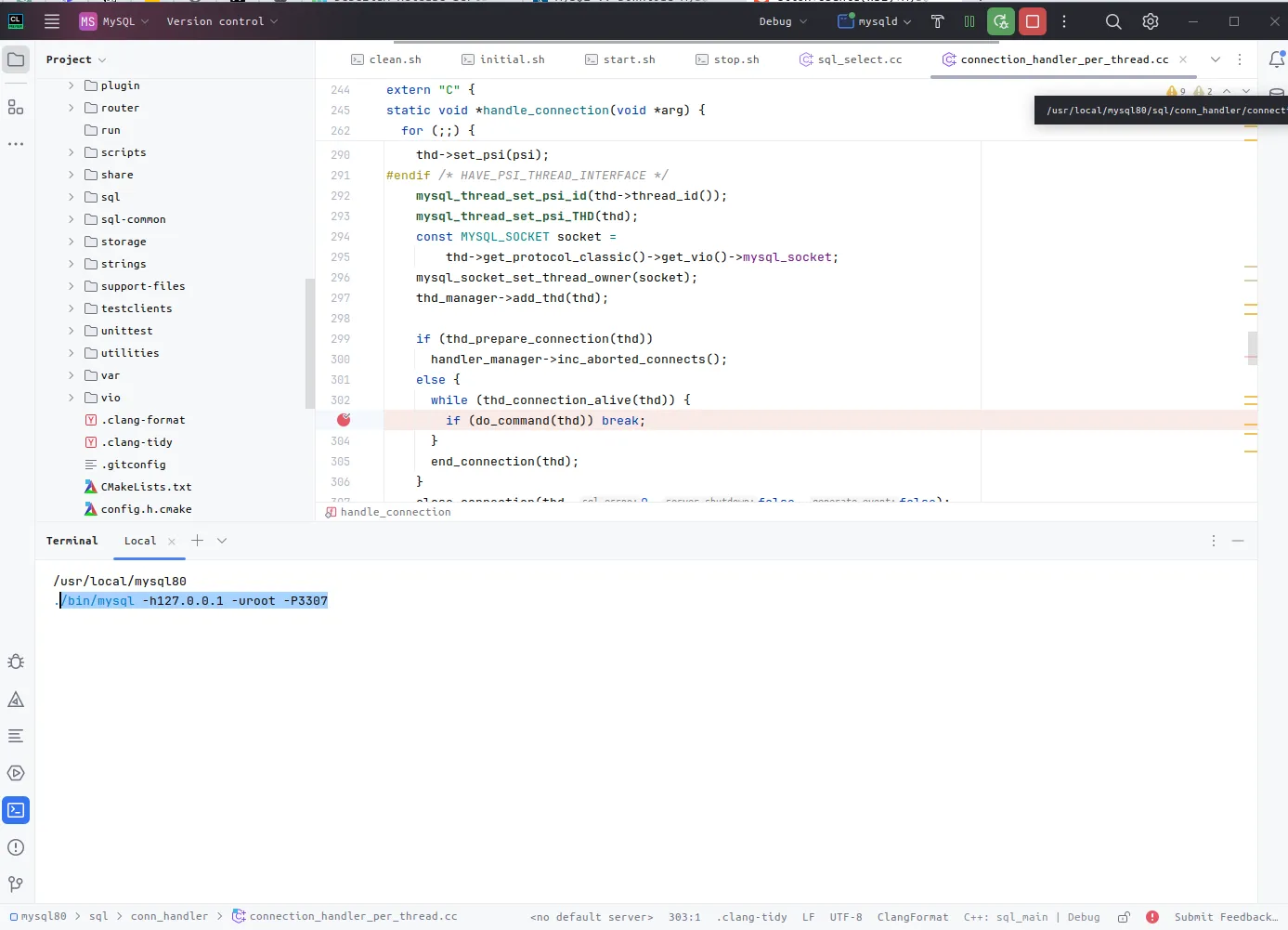
Task: Open the Version control dropdown
Action: coord(222,21)
